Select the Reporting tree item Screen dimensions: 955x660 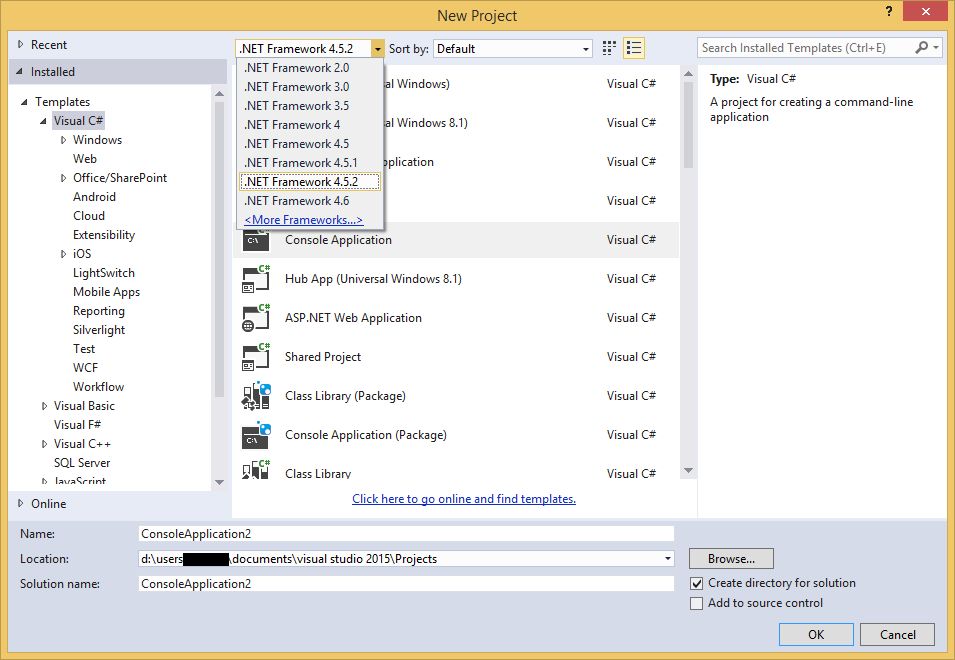coord(99,311)
